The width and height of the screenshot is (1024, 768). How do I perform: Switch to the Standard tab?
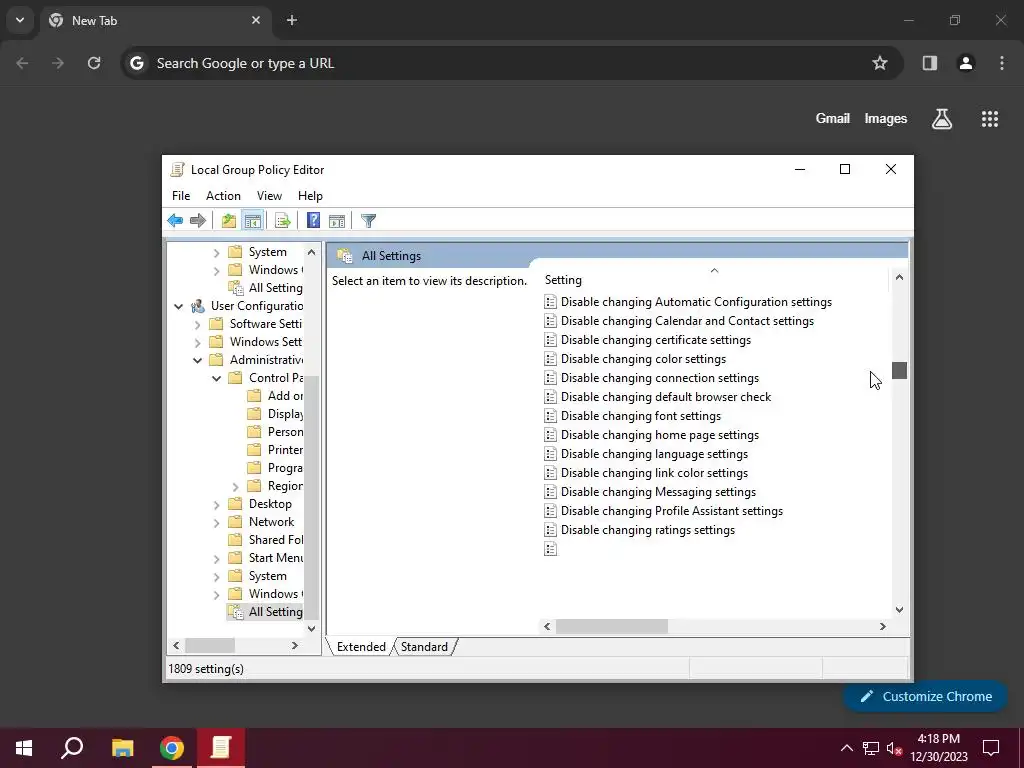[x=424, y=647]
